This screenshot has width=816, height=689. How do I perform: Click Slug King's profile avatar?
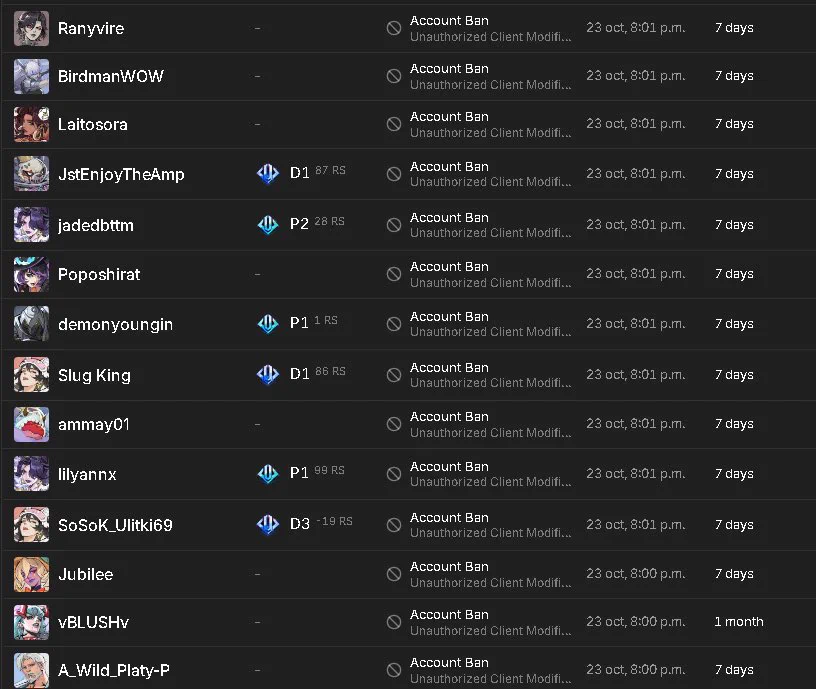(31, 375)
